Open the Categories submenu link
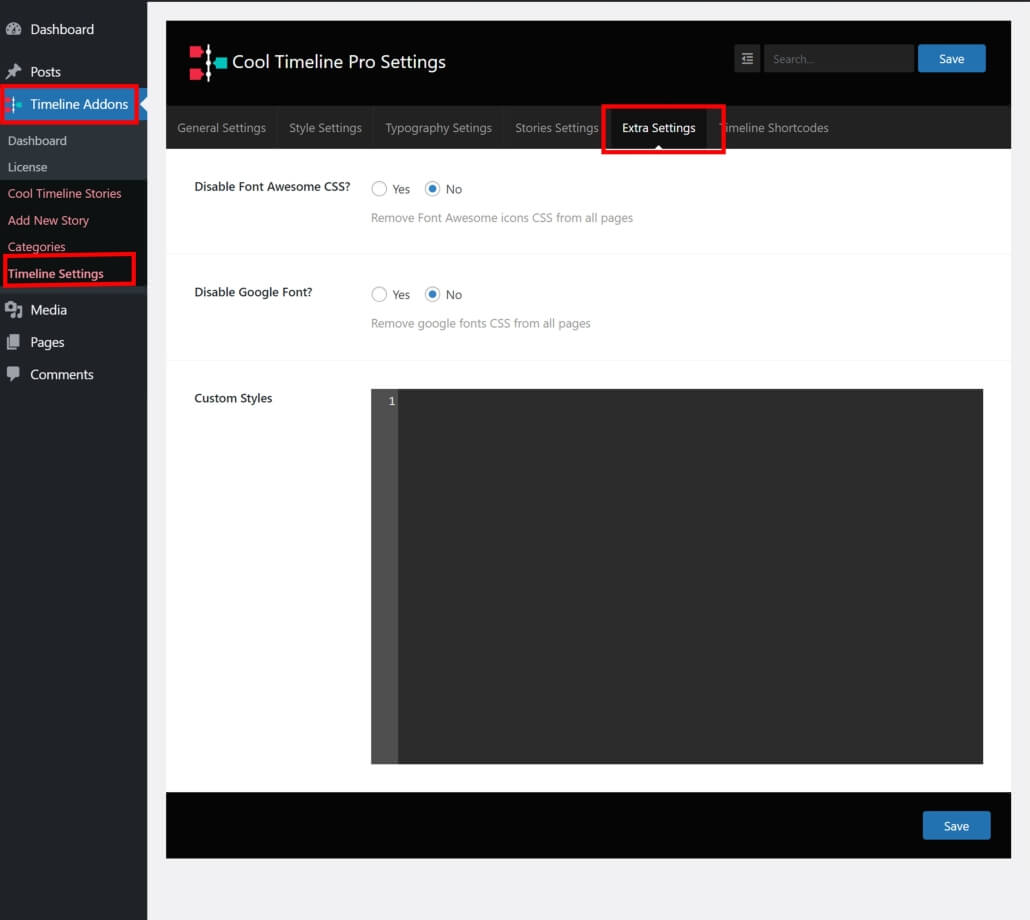1030x920 pixels. coord(36,247)
